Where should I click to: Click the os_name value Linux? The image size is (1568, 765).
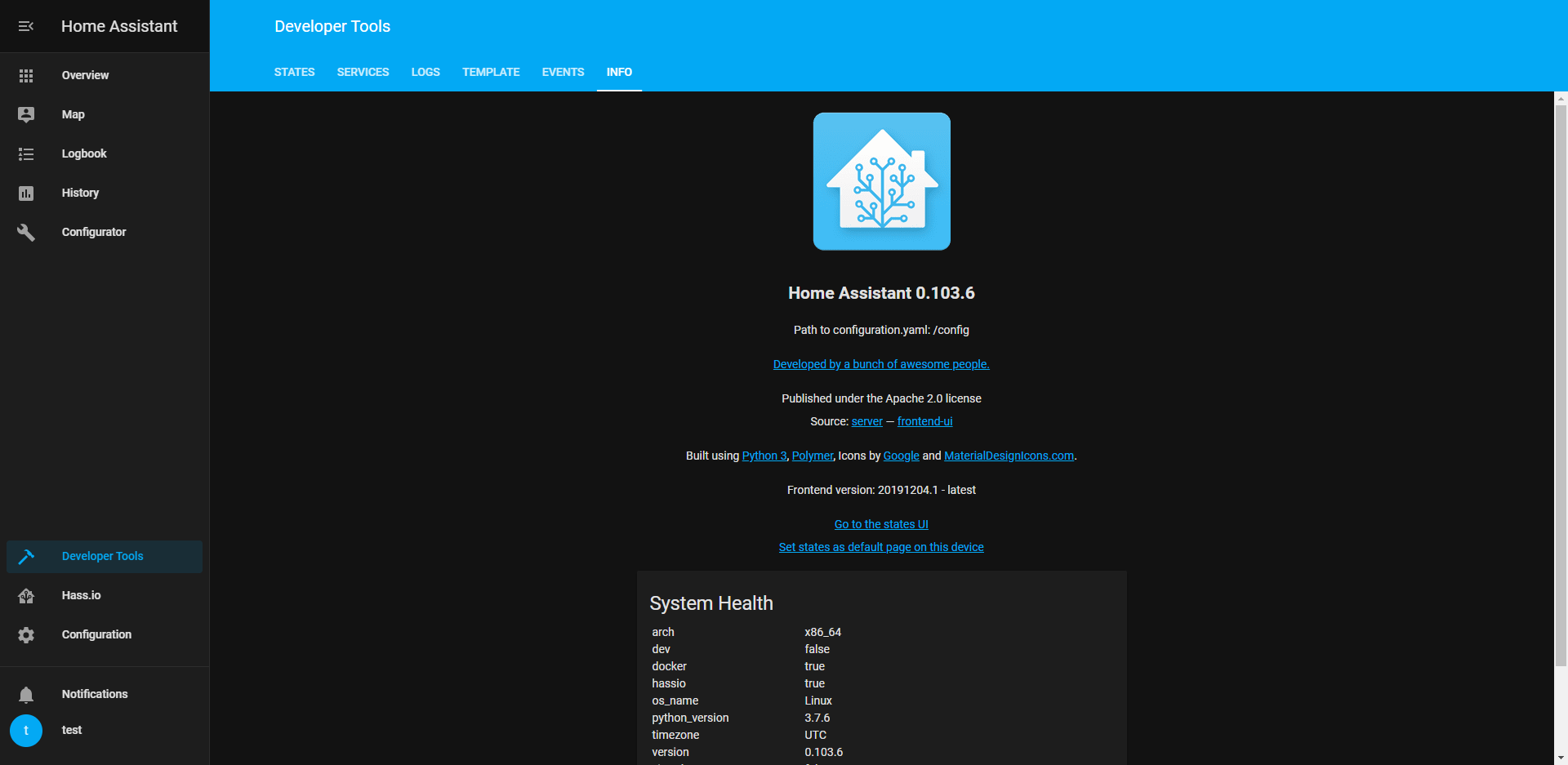pos(818,701)
